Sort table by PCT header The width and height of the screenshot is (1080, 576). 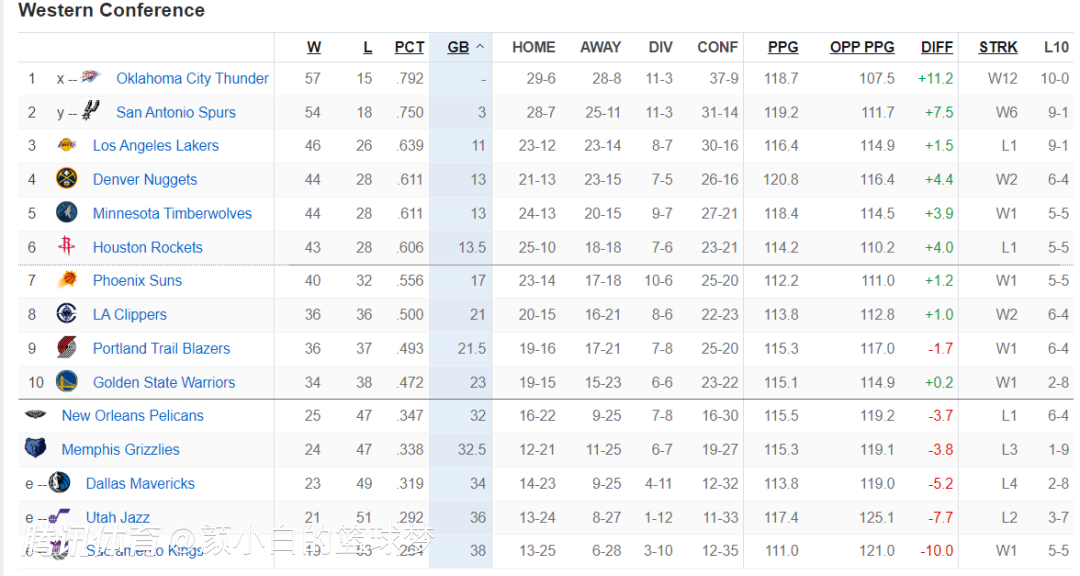point(409,47)
